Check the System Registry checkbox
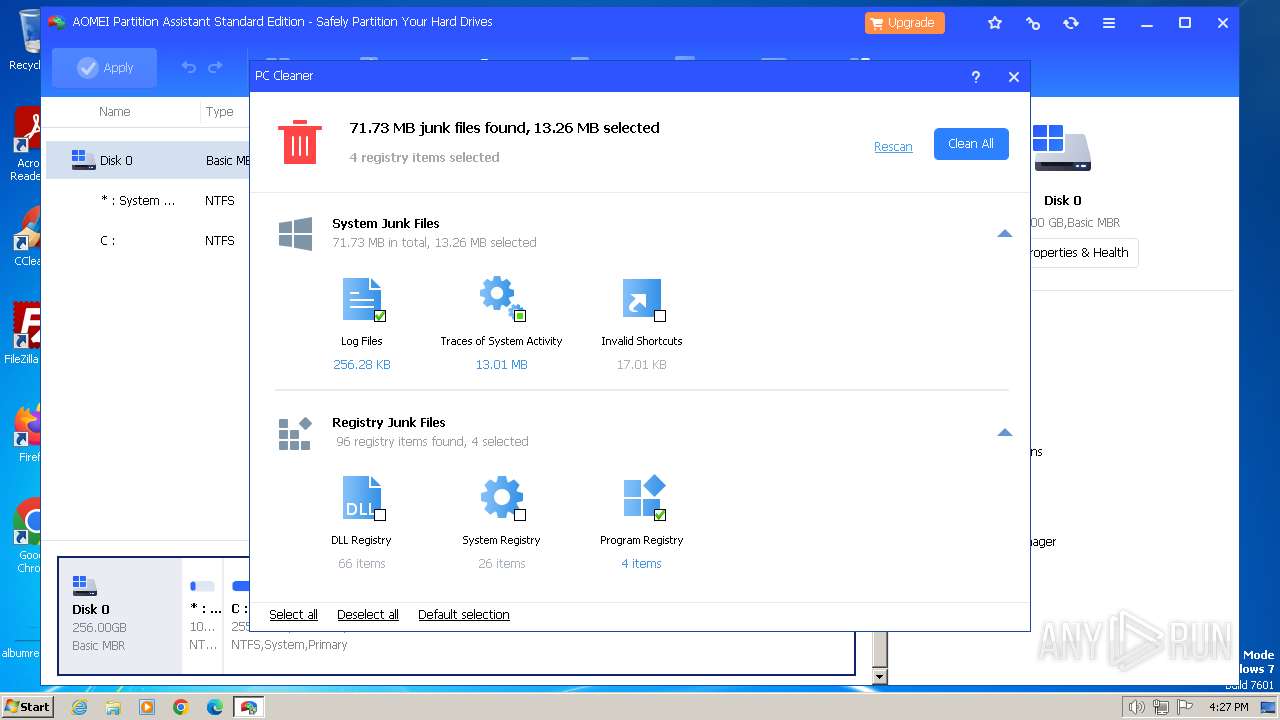The width and height of the screenshot is (1280, 720). (x=520, y=515)
